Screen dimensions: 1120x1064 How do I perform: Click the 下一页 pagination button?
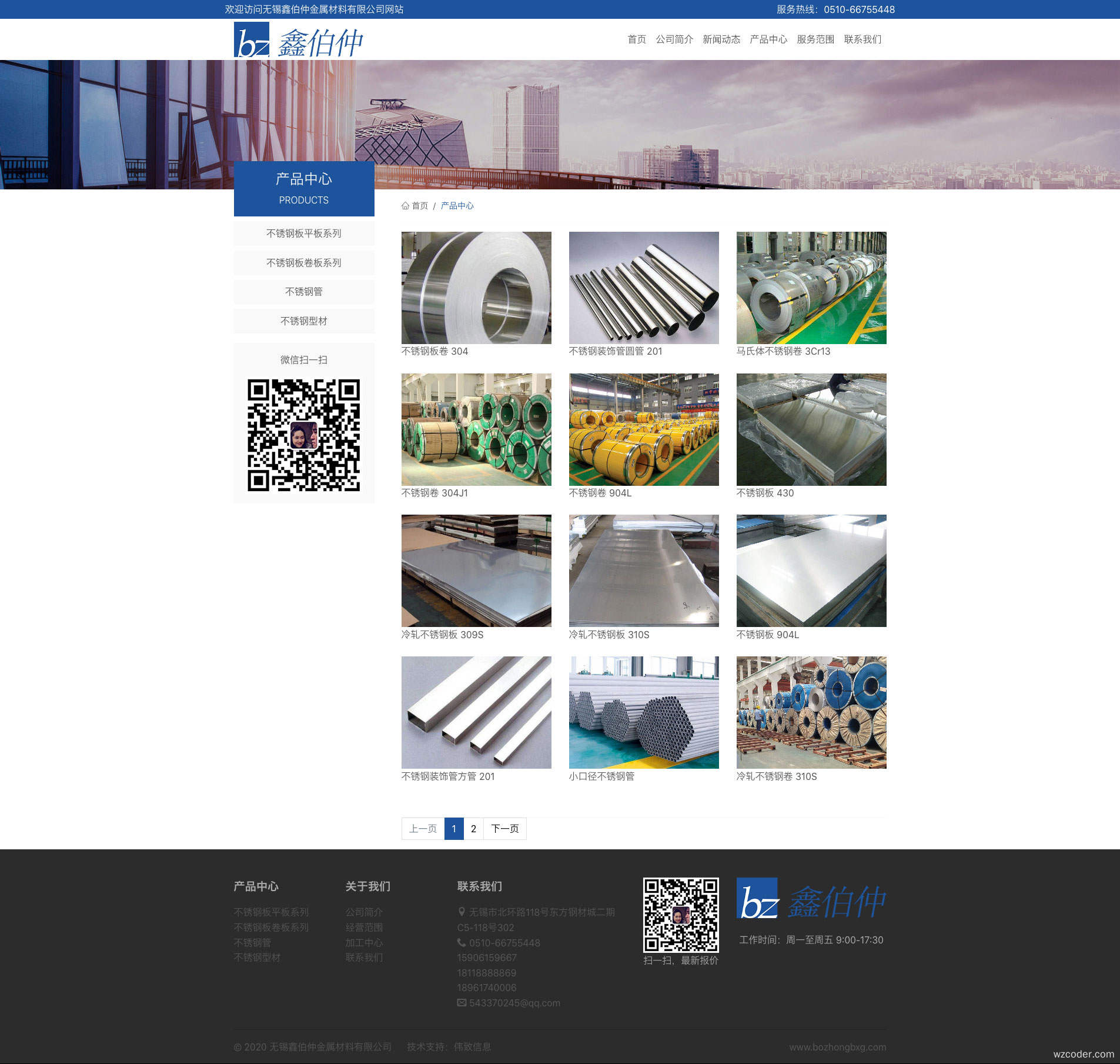click(x=504, y=829)
